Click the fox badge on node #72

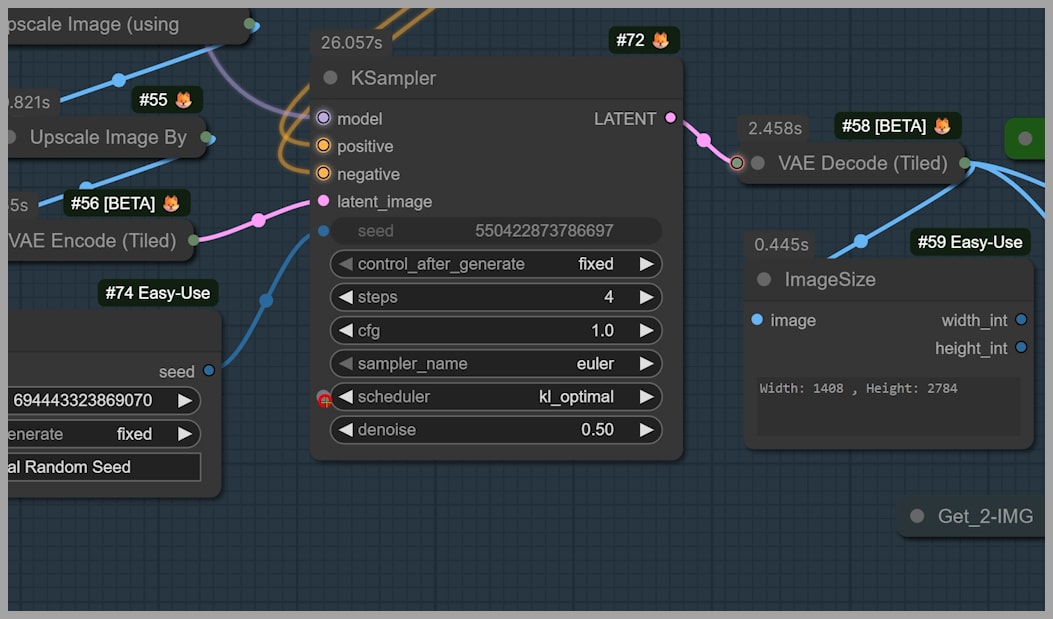click(x=660, y=41)
